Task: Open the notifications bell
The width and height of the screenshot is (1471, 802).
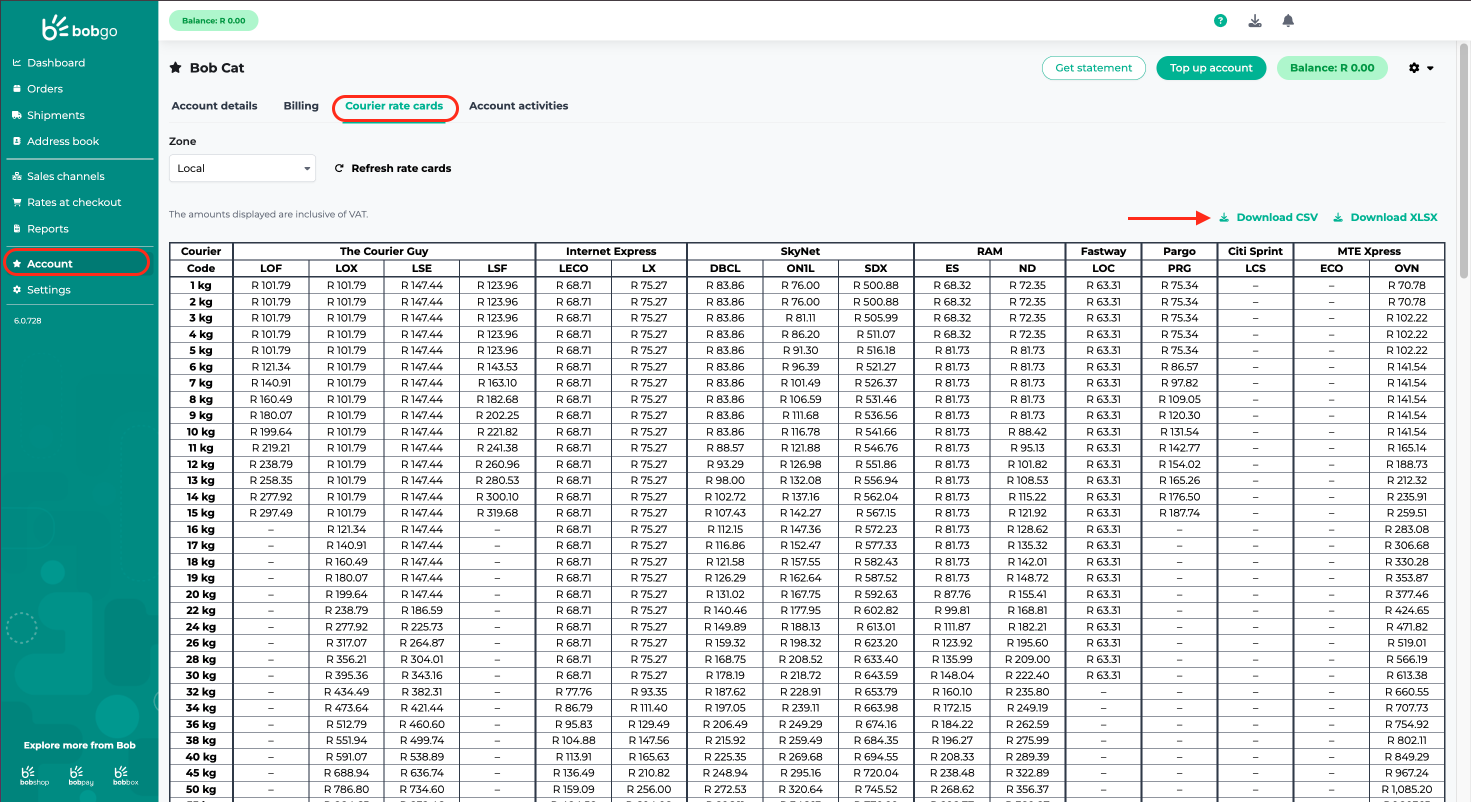Action: click(x=1288, y=20)
